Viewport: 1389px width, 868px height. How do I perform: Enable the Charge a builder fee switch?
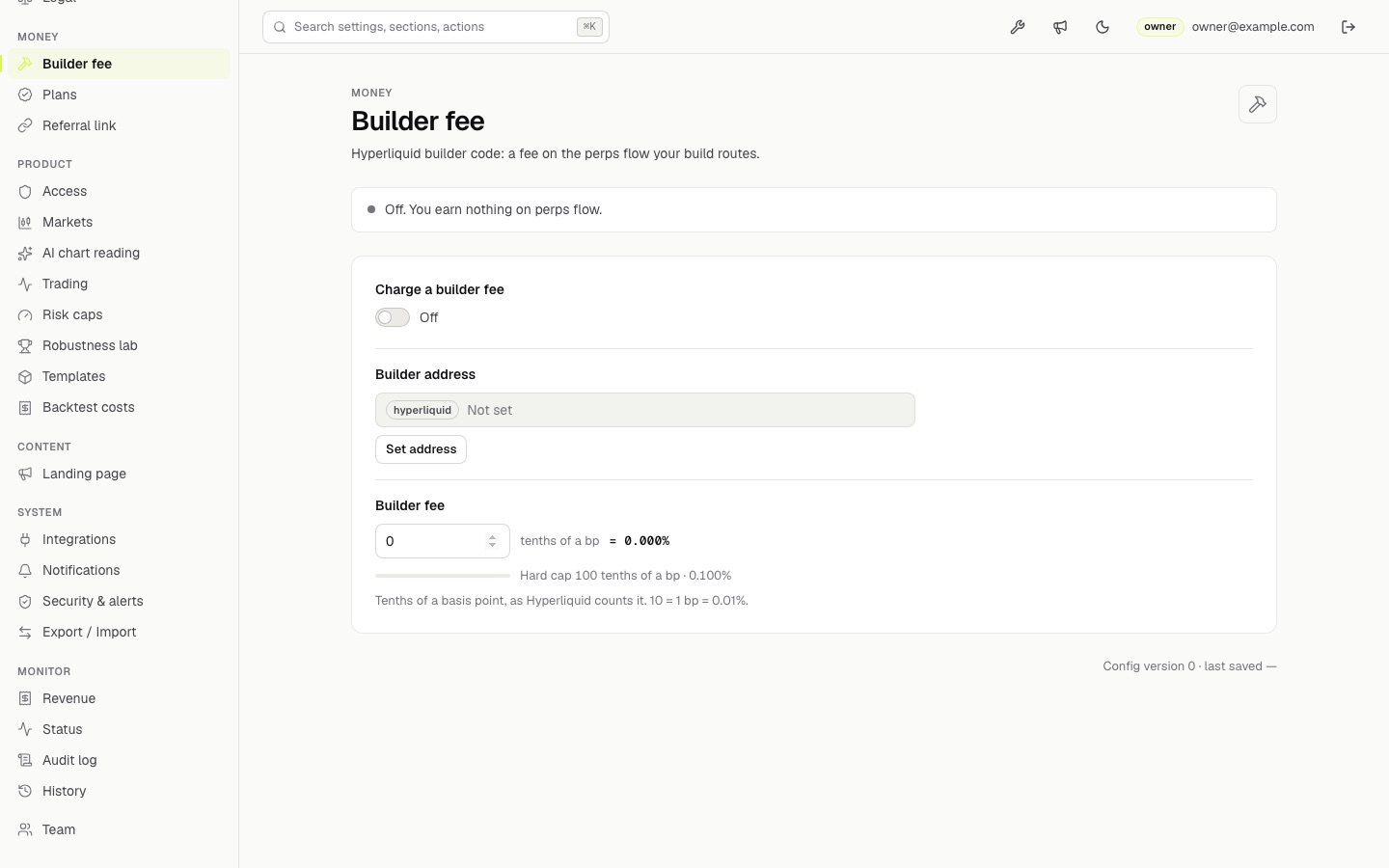(393, 317)
